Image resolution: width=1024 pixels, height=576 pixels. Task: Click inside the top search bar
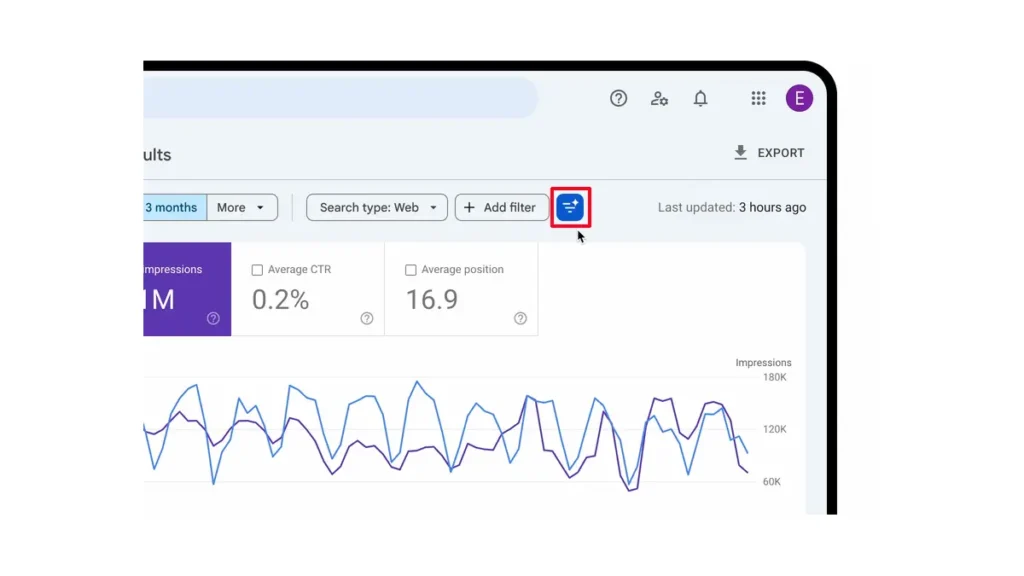[x=340, y=98]
